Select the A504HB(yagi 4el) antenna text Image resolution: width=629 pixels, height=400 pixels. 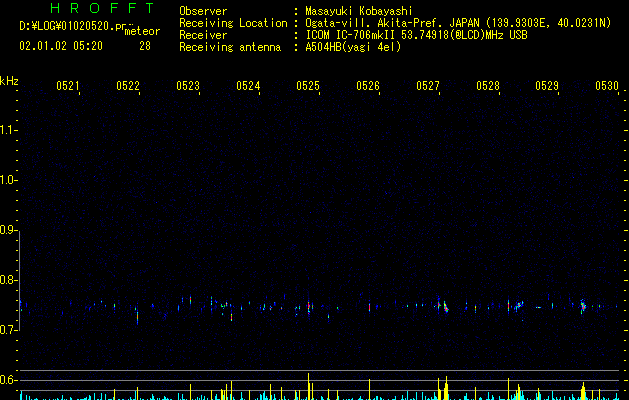point(353,47)
